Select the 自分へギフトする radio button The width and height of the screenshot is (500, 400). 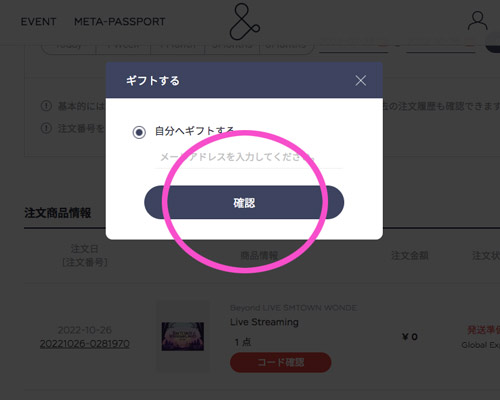coord(139,132)
